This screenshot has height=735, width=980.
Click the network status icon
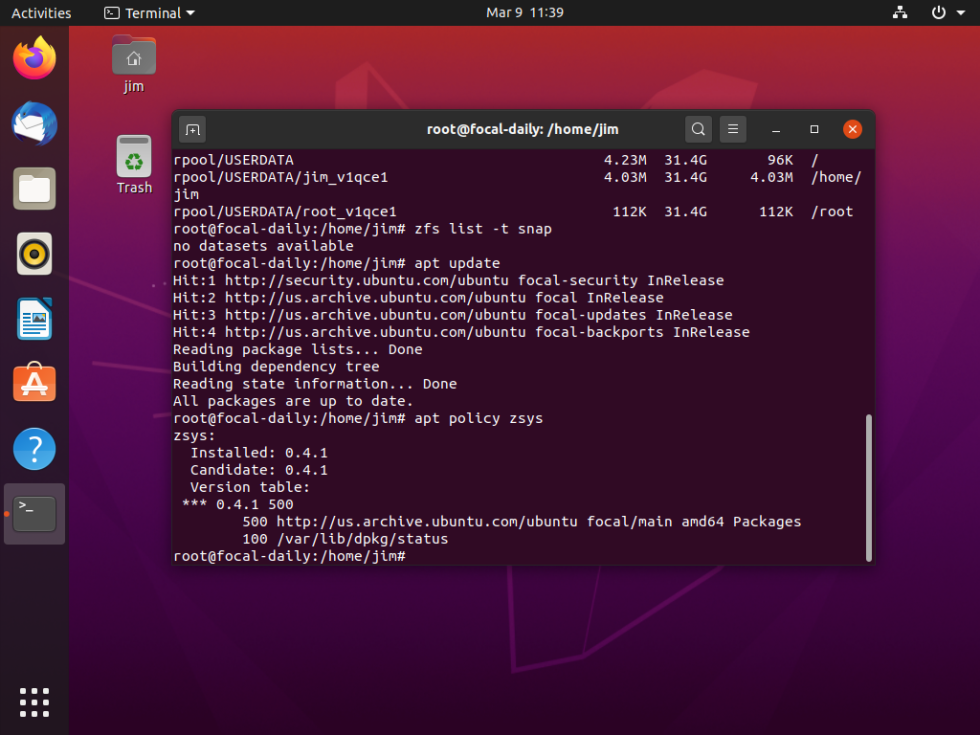pos(900,12)
